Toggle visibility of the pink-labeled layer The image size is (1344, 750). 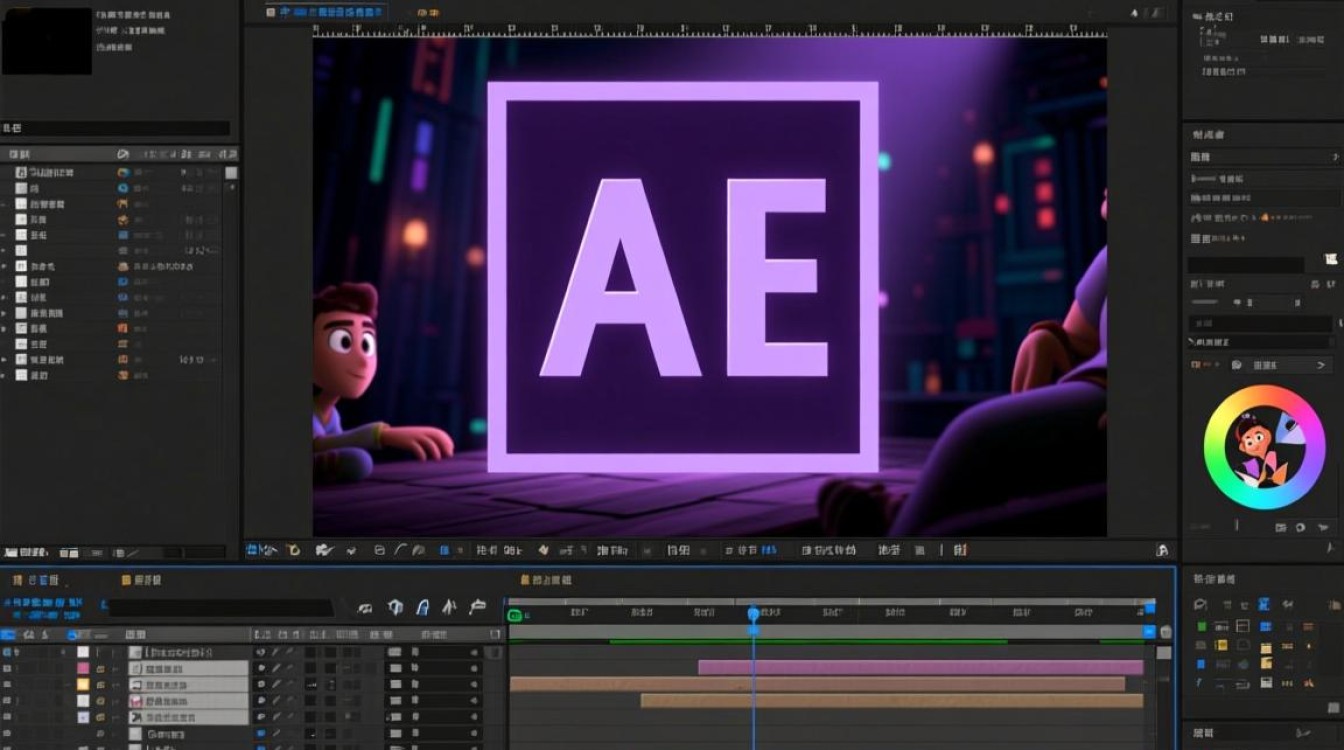pos(7,668)
